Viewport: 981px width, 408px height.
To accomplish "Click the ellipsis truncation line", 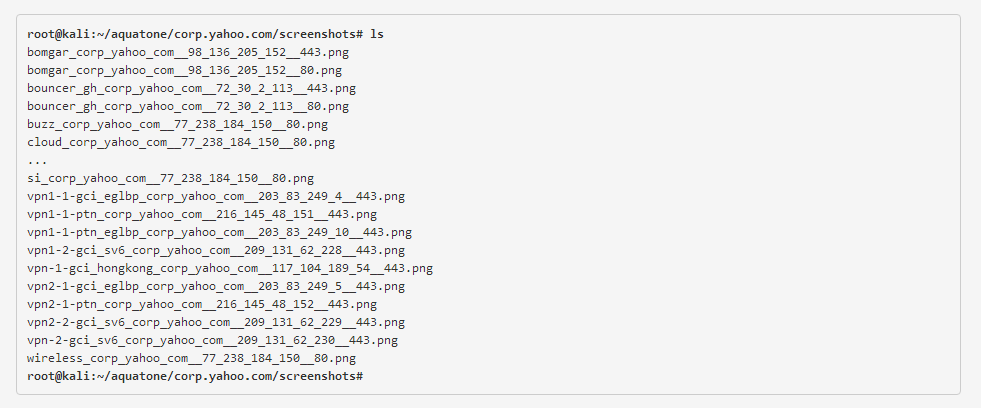I will tap(37, 161).
